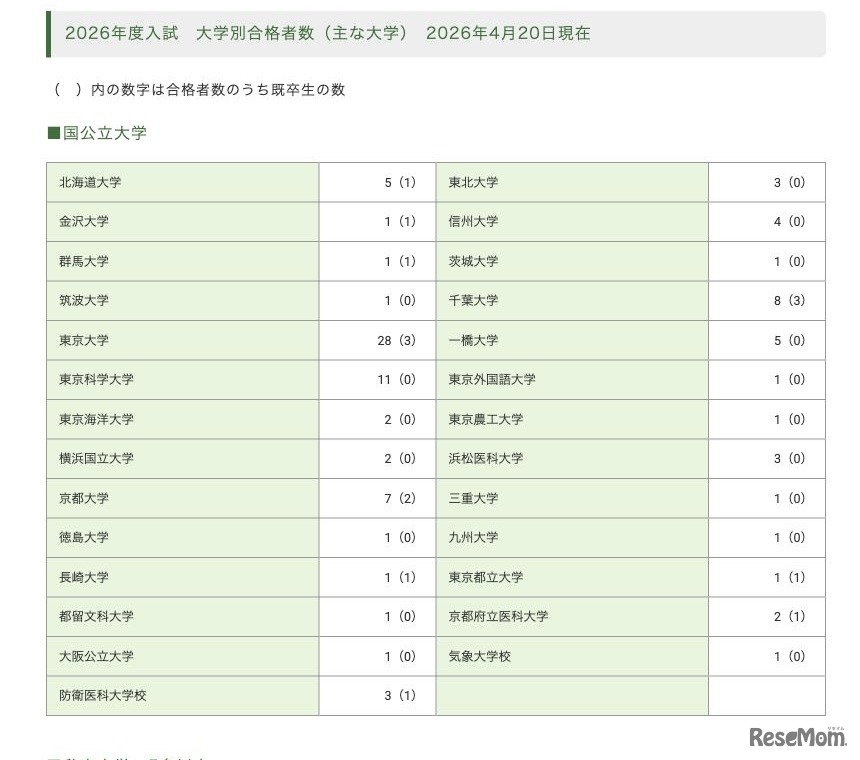Select the 群馬大学 cell
The image size is (860, 760).
click(x=183, y=262)
